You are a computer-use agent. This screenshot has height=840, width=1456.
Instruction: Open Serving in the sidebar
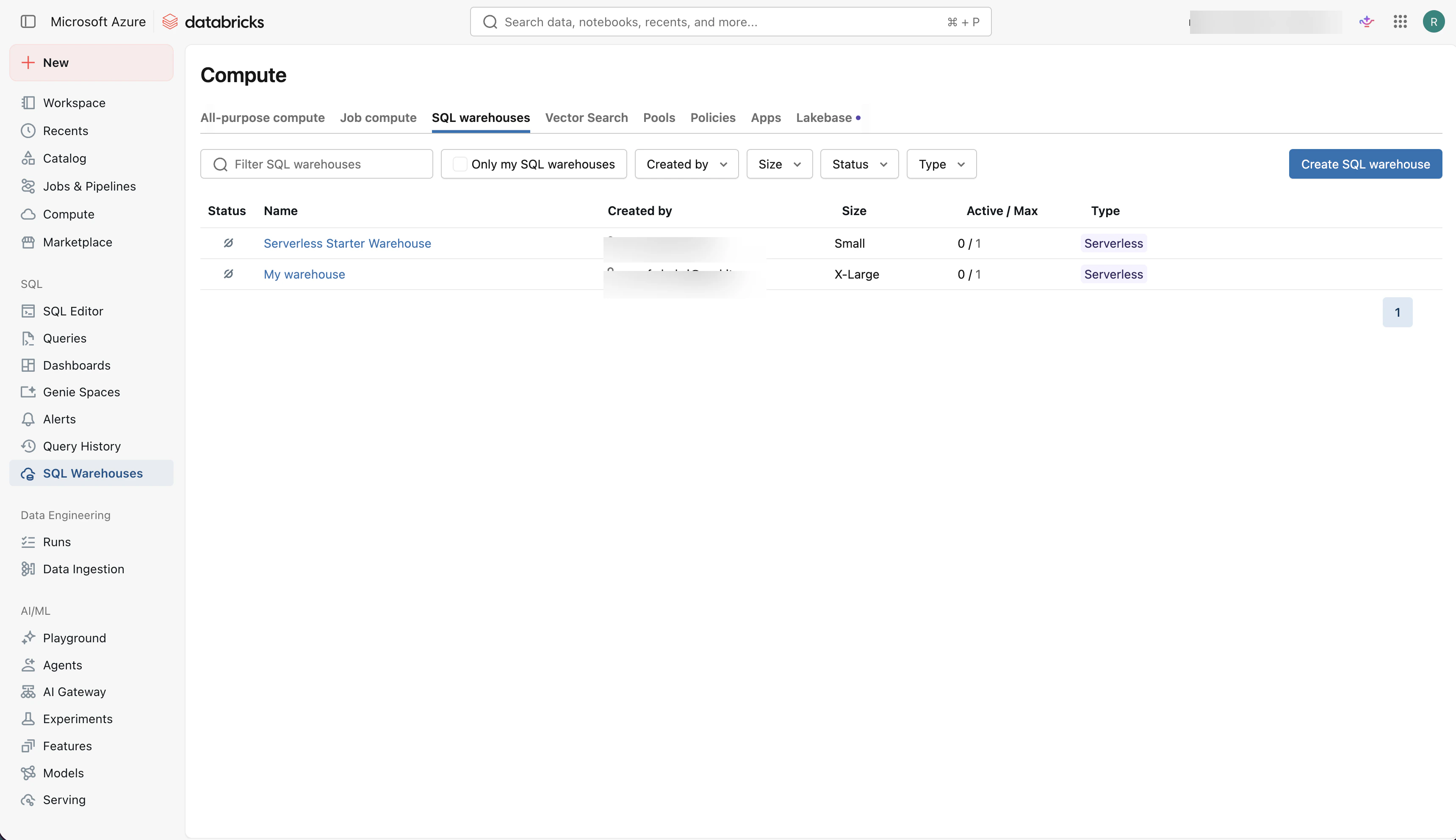pos(91,800)
